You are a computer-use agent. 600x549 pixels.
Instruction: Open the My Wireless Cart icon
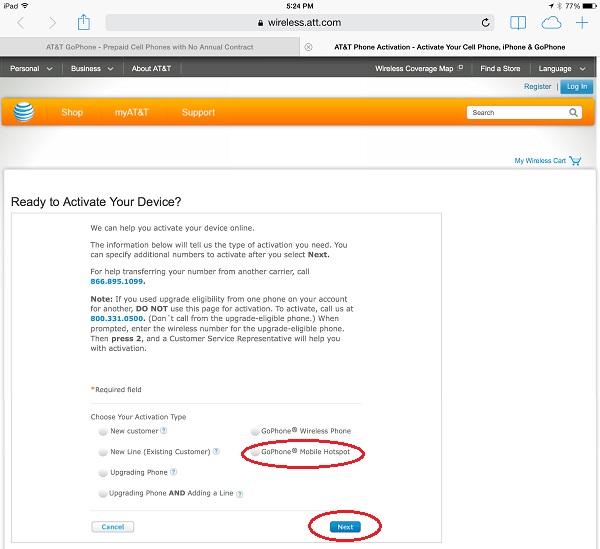pos(575,160)
